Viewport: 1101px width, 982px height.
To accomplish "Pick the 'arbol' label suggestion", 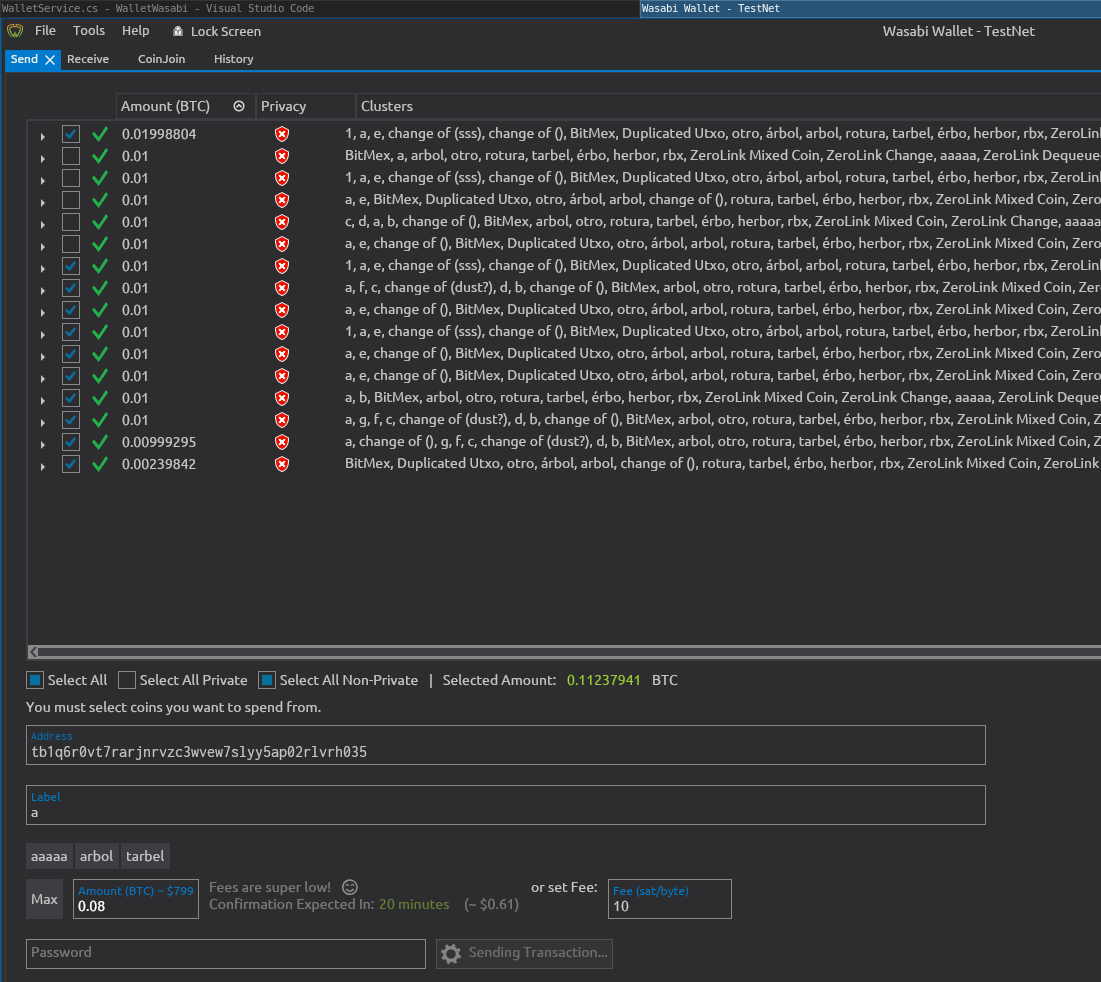I will 96,856.
